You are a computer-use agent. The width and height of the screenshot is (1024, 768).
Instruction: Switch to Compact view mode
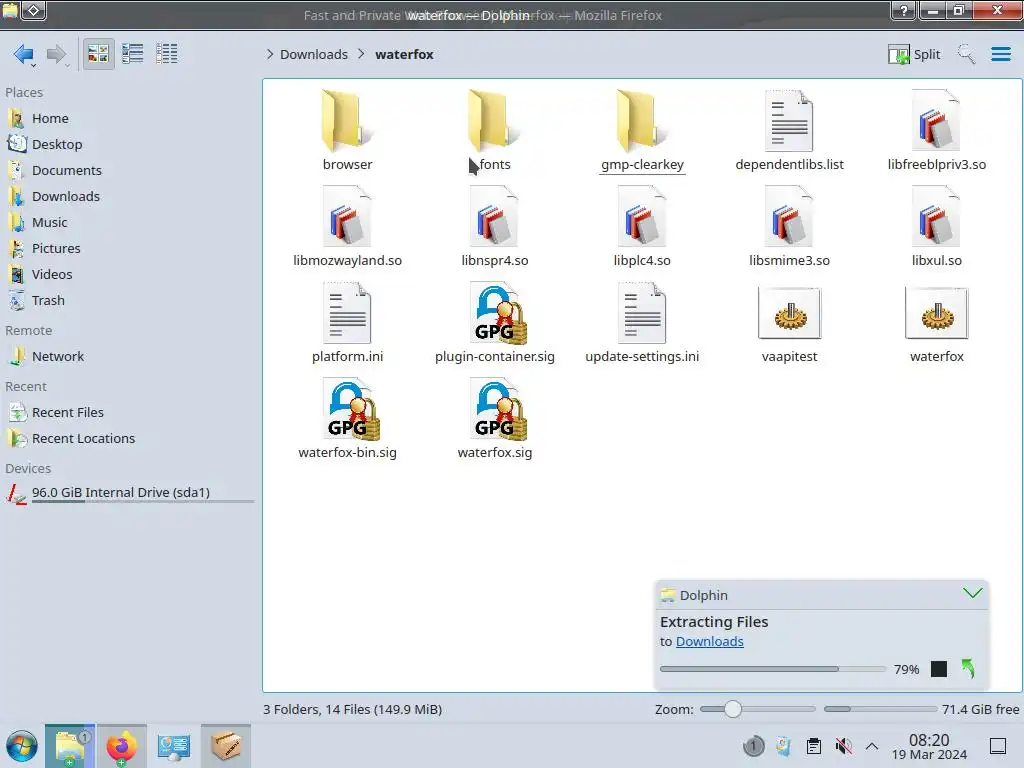(x=133, y=54)
